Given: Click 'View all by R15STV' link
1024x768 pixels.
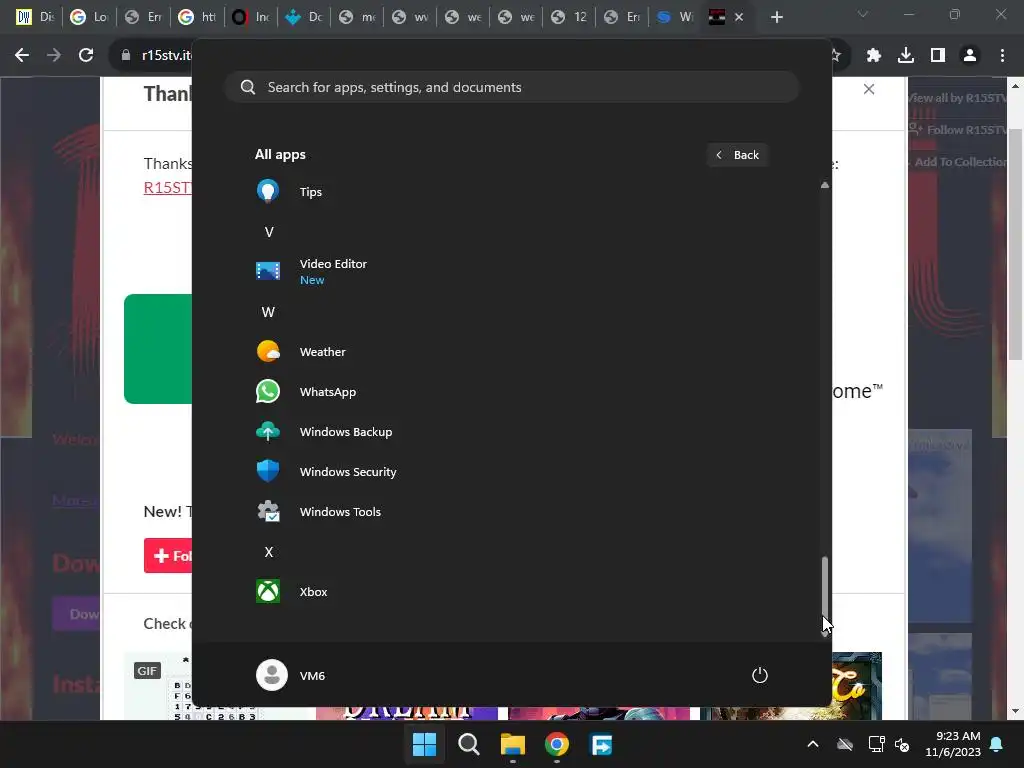Looking at the screenshot, I should click(x=957, y=98).
